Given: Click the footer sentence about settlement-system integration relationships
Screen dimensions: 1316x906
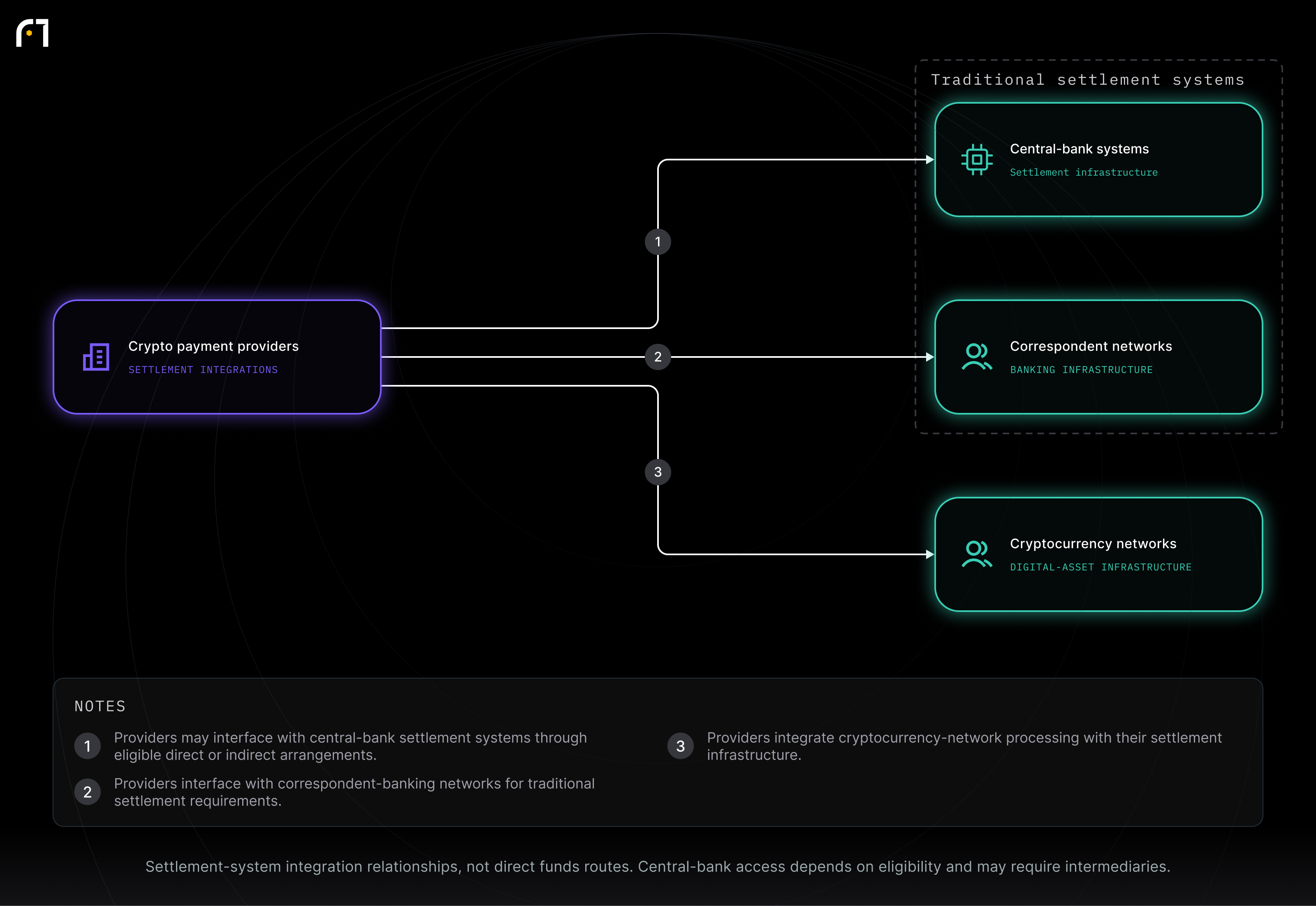Looking at the screenshot, I should pyautogui.click(x=658, y=867).
